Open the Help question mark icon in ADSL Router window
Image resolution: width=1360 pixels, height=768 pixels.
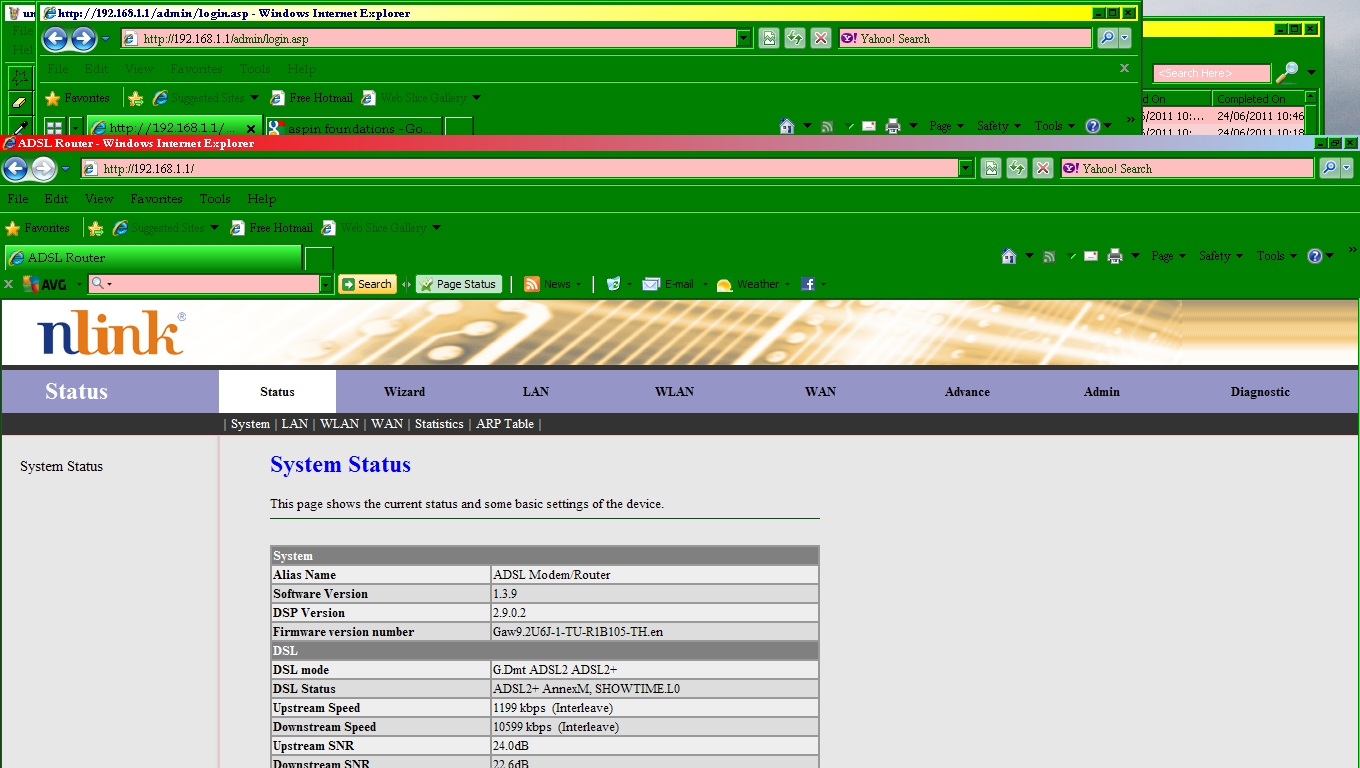[x=1315, y=257]
